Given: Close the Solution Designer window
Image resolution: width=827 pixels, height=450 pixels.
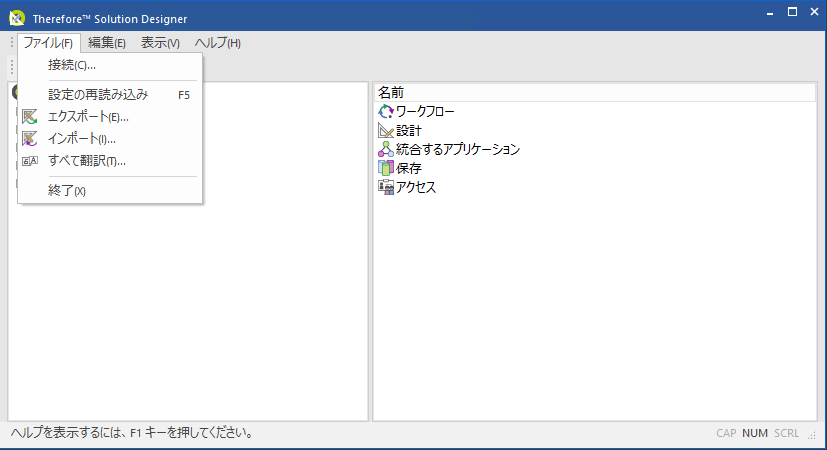Looking at the screenshot, I should coord(814,12).
